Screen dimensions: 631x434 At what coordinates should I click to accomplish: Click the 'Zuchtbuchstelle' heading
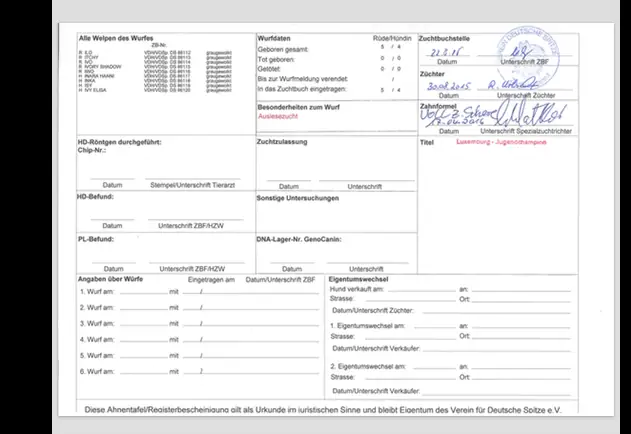444,39
